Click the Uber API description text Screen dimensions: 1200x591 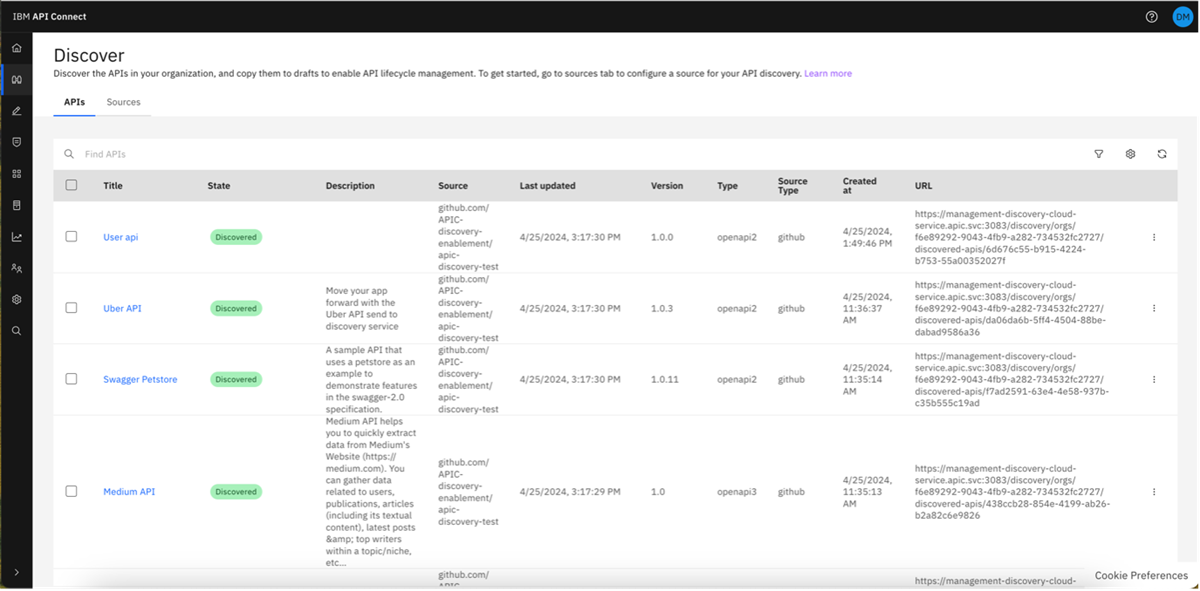pos(362,308)
